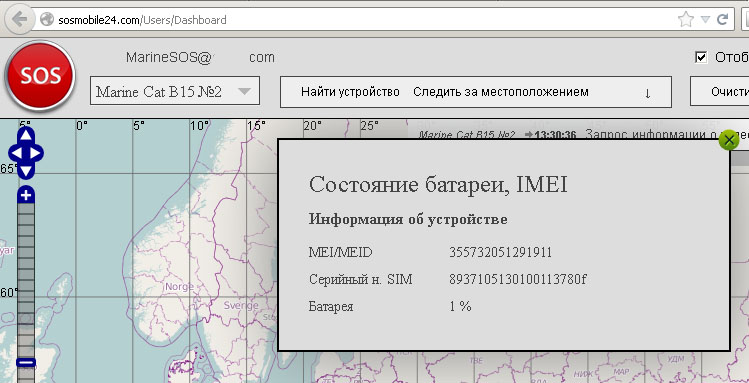Image resolution: width=749 pixels, height=383 pixels.
Task: Expand command bar with down arrow
Action: [647, 93]
